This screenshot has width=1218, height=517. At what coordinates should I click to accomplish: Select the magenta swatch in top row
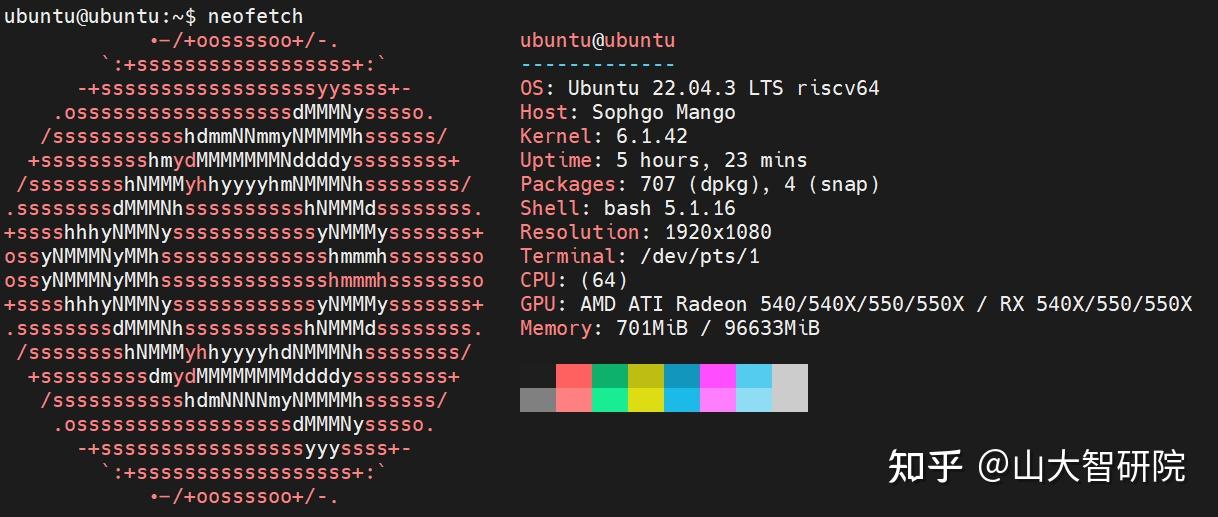(718, 376)
